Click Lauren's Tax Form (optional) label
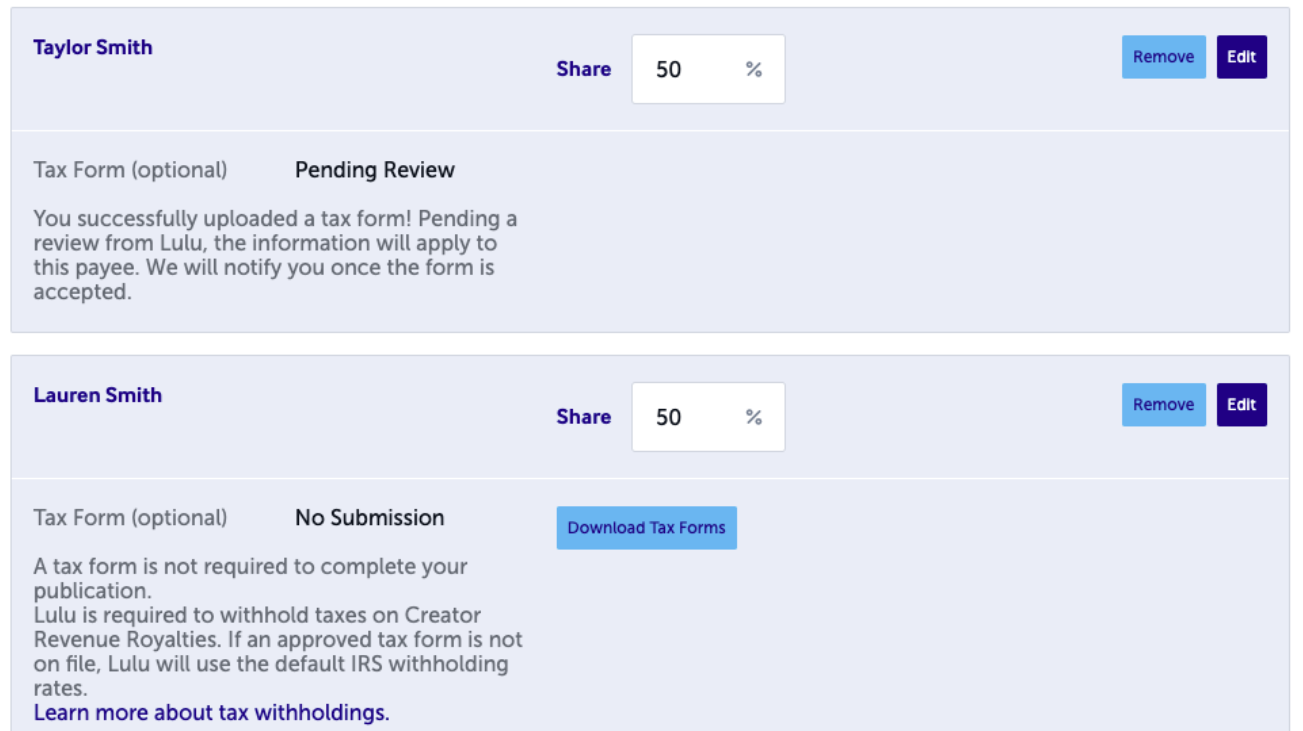Image resolution: width=1303 pixels, height=731 pixels. pos(130,518)
